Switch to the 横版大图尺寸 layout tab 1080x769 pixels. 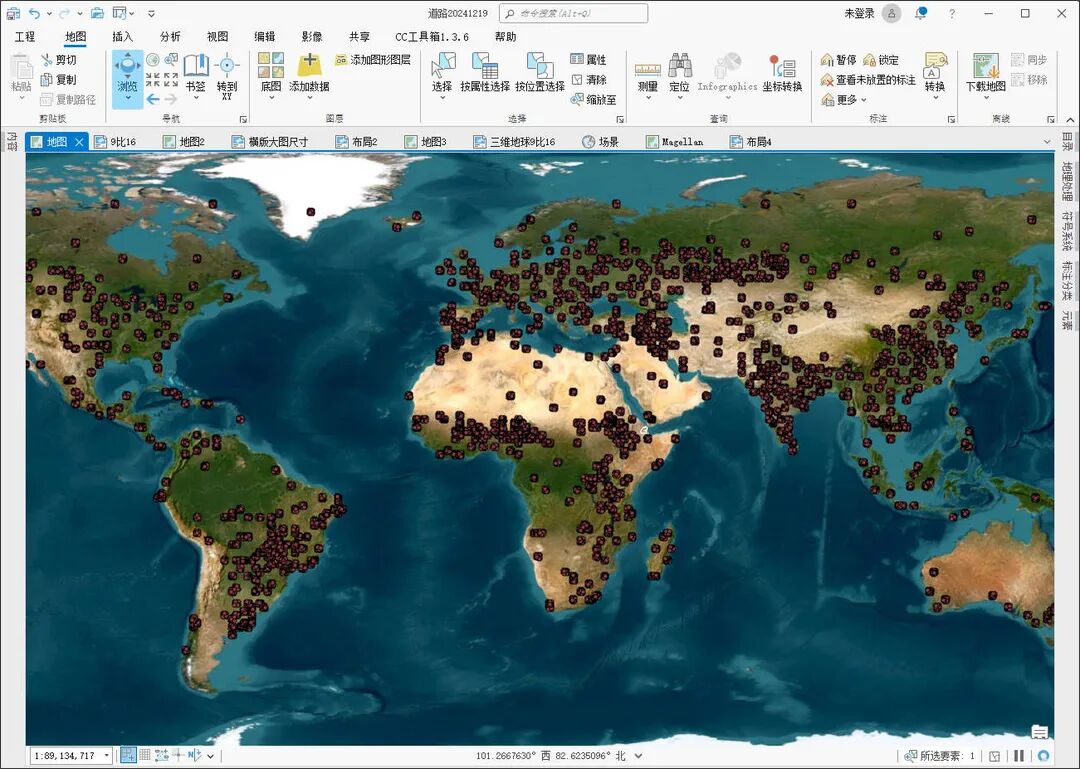pos(270,142)
